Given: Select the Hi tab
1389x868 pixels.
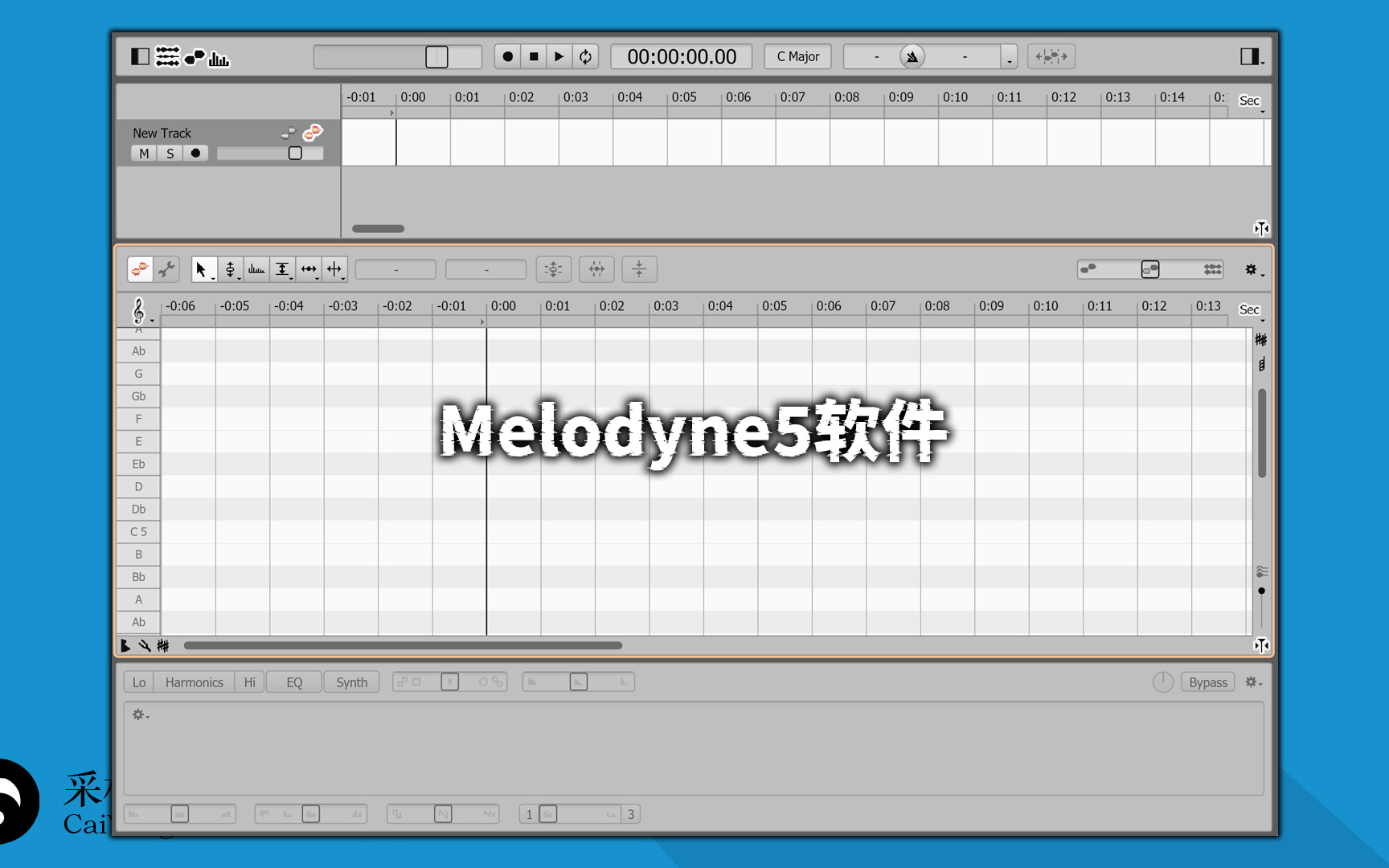Looking at the screenshot, I should click(x=250, y=682).
